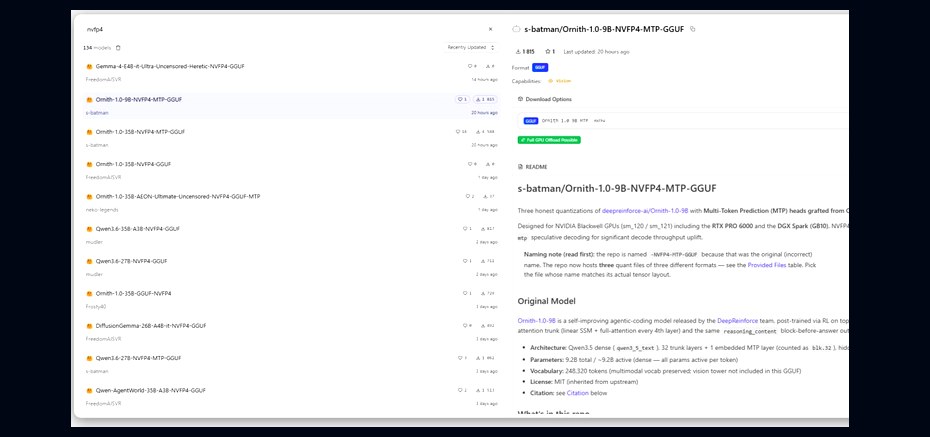This screenshot has width=930, height=437.
Task: Click the README file icon
Action: [x=521, y=167]
